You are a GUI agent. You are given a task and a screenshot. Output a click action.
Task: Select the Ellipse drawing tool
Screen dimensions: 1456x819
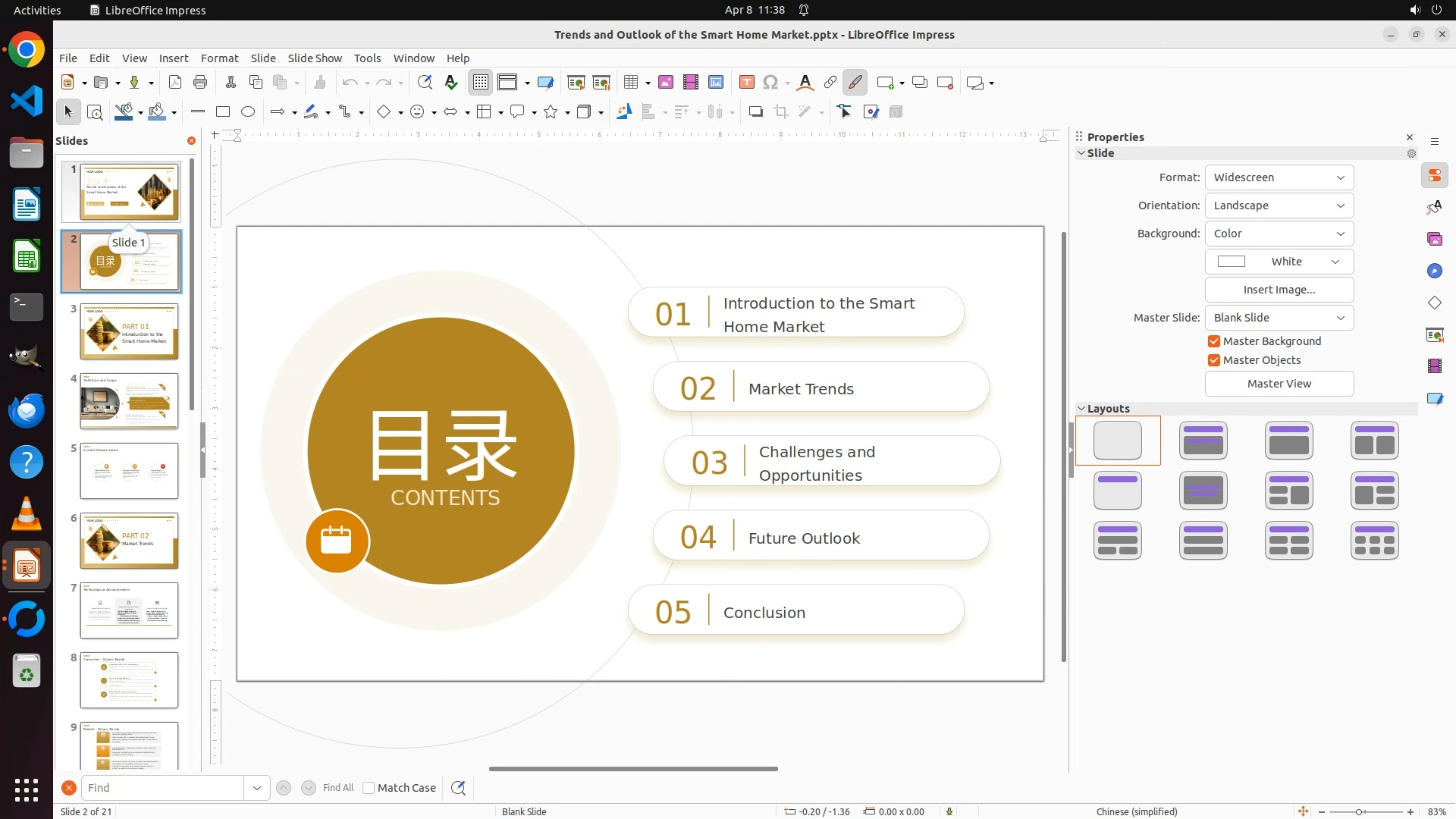click(x=248, y=112)
